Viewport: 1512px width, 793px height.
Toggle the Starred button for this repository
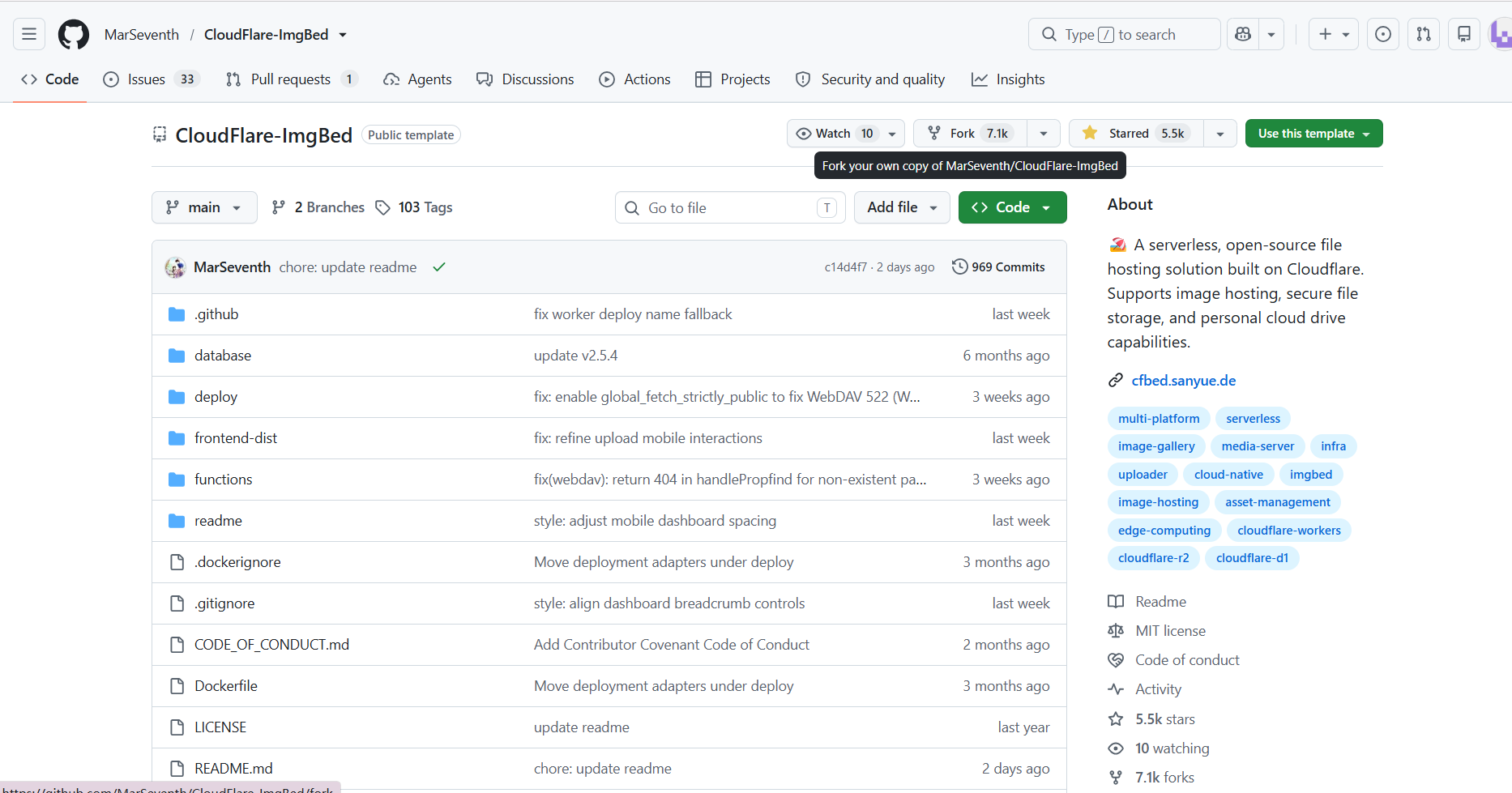[1137, 134]
